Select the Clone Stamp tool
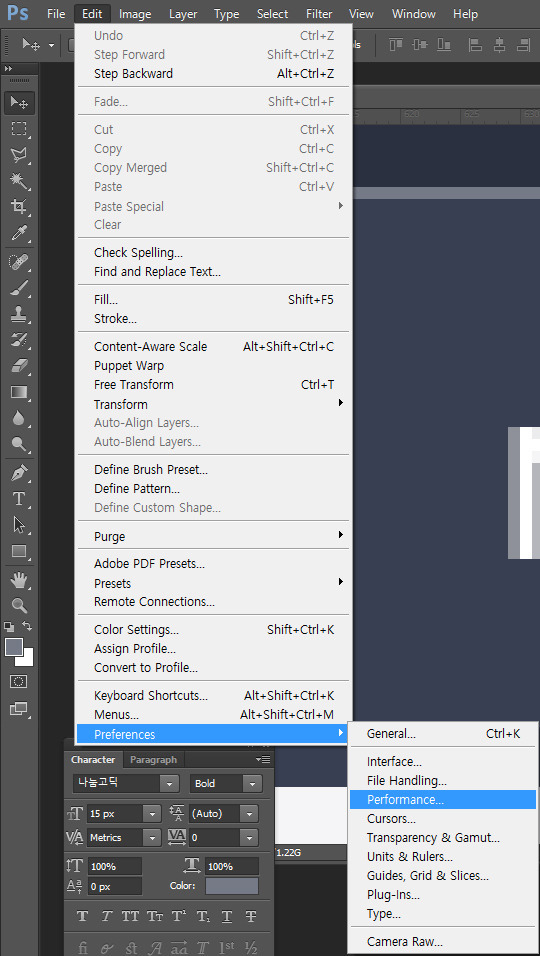The height and width of the screenshot is (956, 540). click(19, 315)
